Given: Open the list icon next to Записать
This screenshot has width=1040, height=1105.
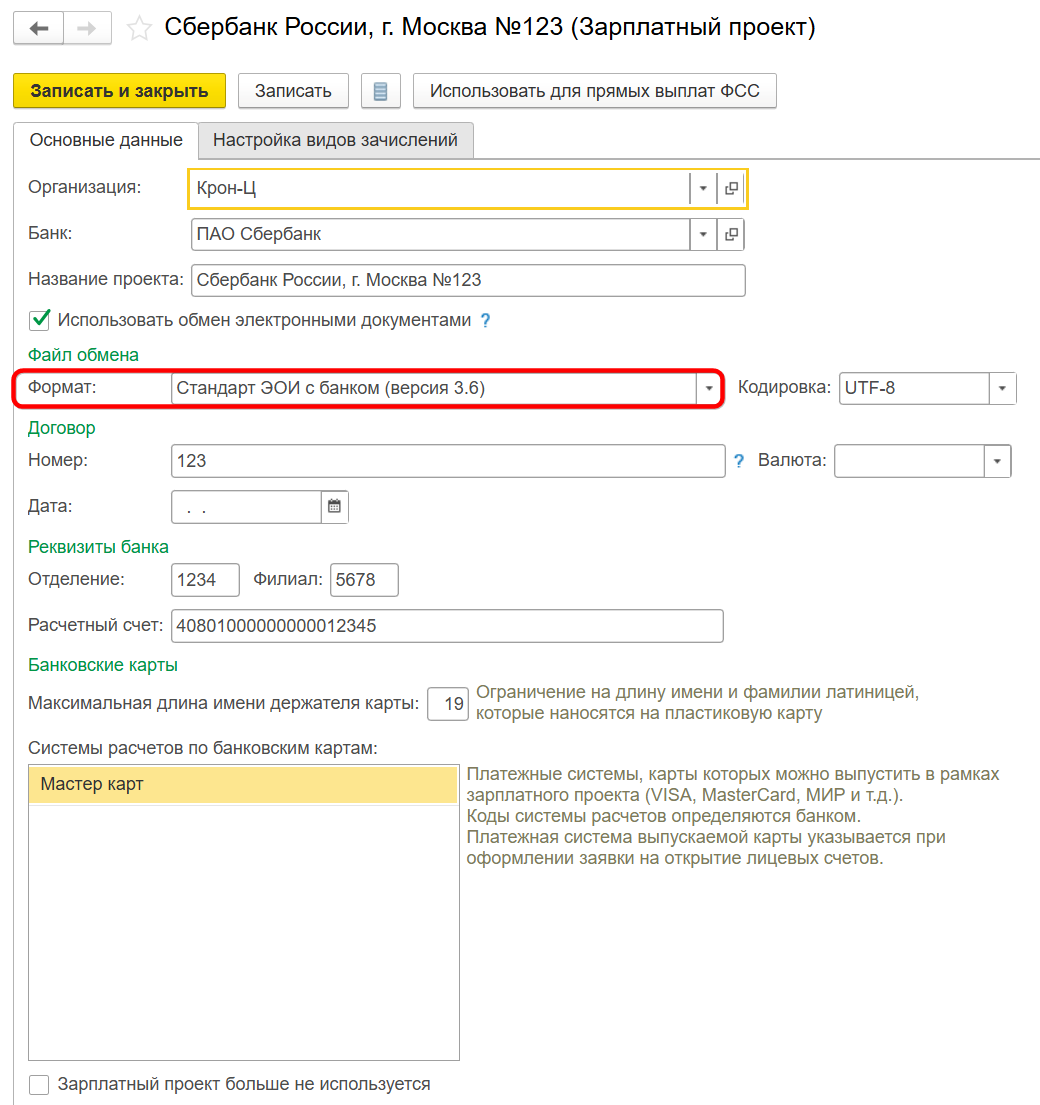Looking at the screenshot, I should [x=380, y=91].
